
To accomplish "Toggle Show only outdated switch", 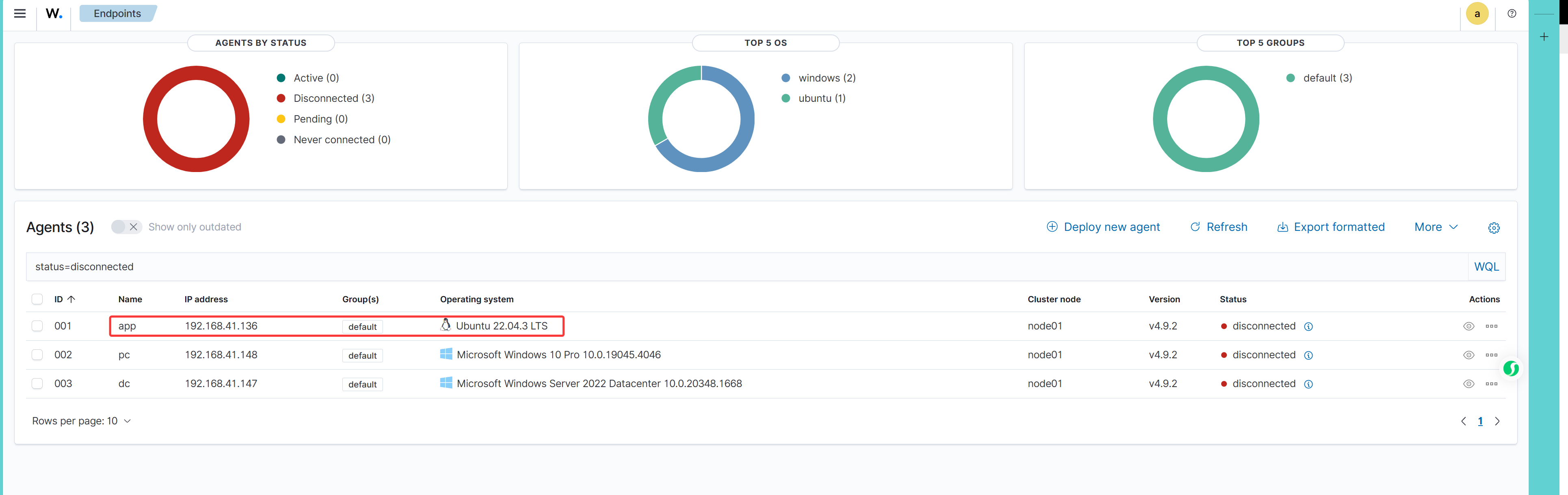I will [126, 227].
